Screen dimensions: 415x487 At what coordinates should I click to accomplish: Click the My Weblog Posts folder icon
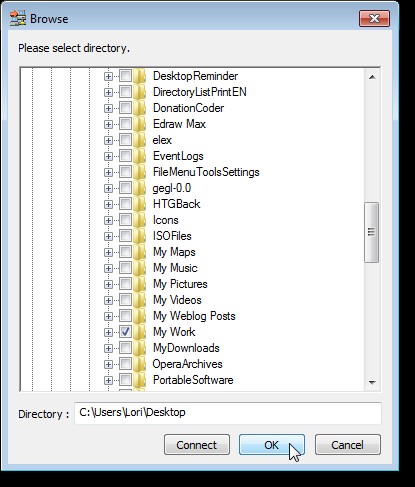(x=139, y=316)
